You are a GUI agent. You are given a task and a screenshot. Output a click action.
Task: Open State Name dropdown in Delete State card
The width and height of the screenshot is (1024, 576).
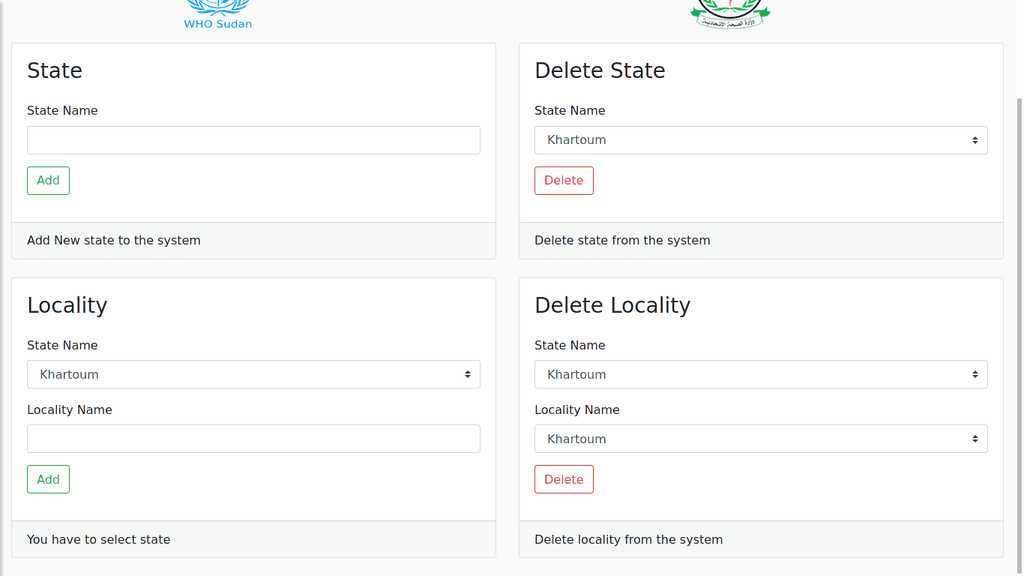point(761,140)
